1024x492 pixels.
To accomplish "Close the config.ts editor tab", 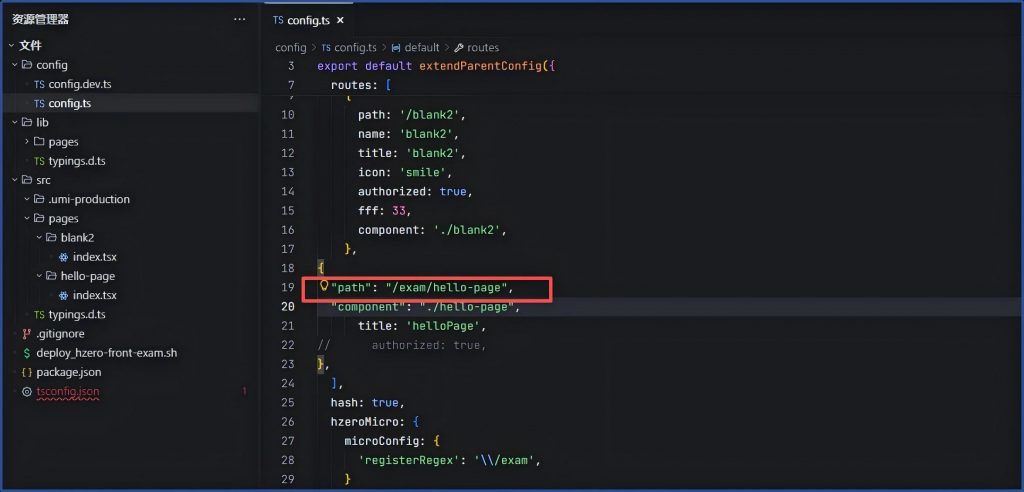I will 341,20.
